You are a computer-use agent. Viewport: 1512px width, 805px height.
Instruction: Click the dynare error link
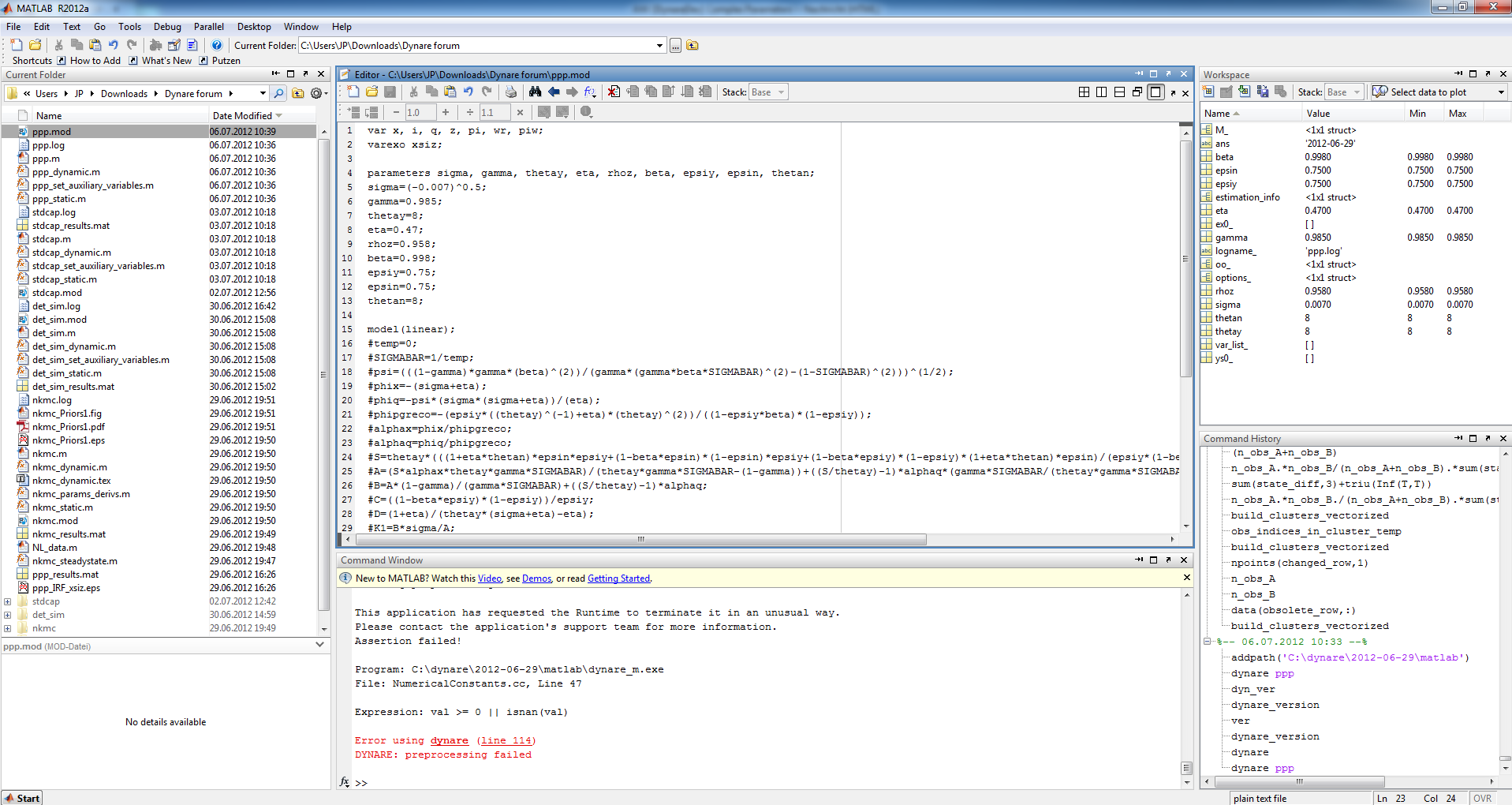(x=449, y=740)
